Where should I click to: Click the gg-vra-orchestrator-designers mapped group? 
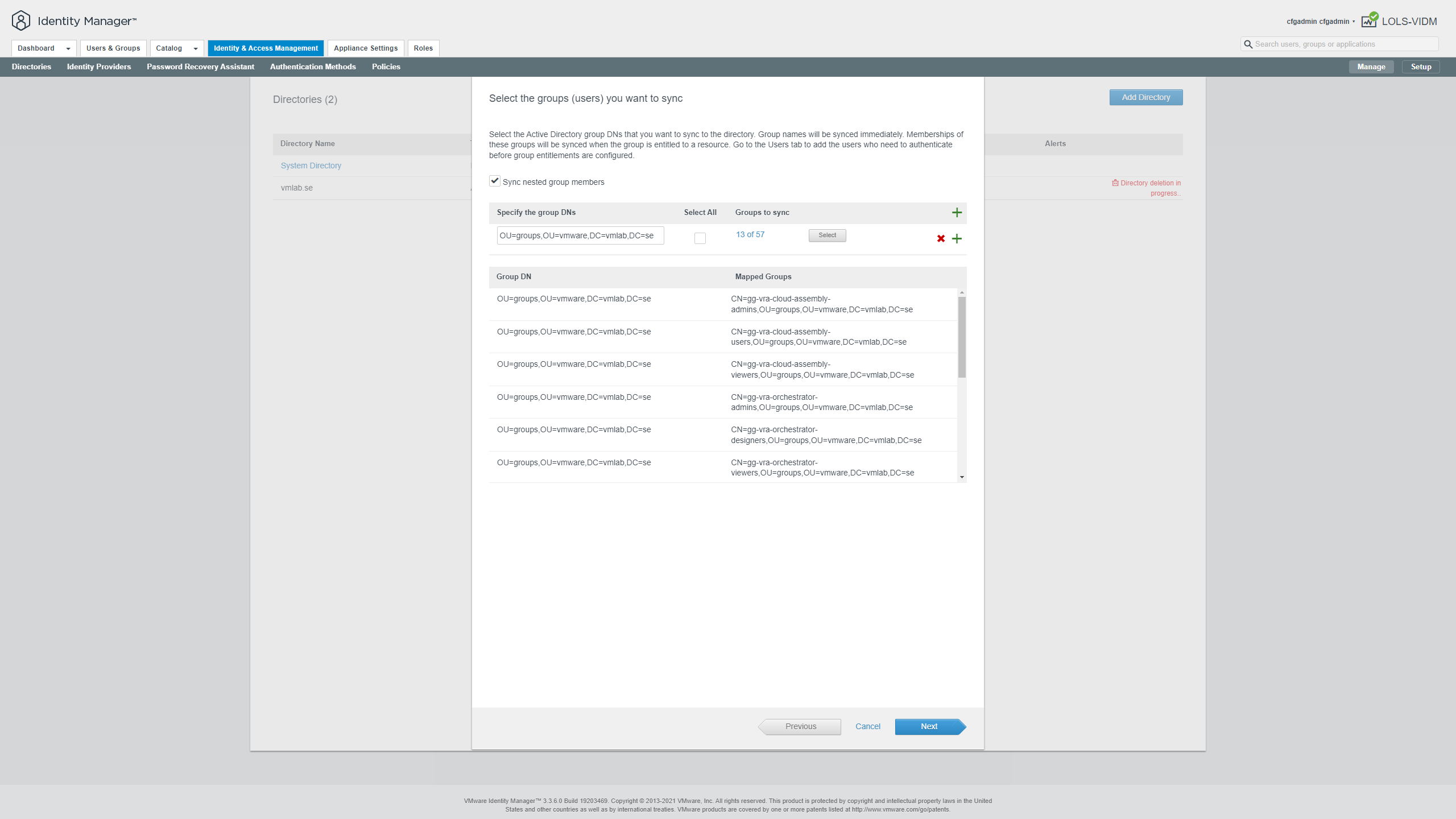tap(826, 435)
